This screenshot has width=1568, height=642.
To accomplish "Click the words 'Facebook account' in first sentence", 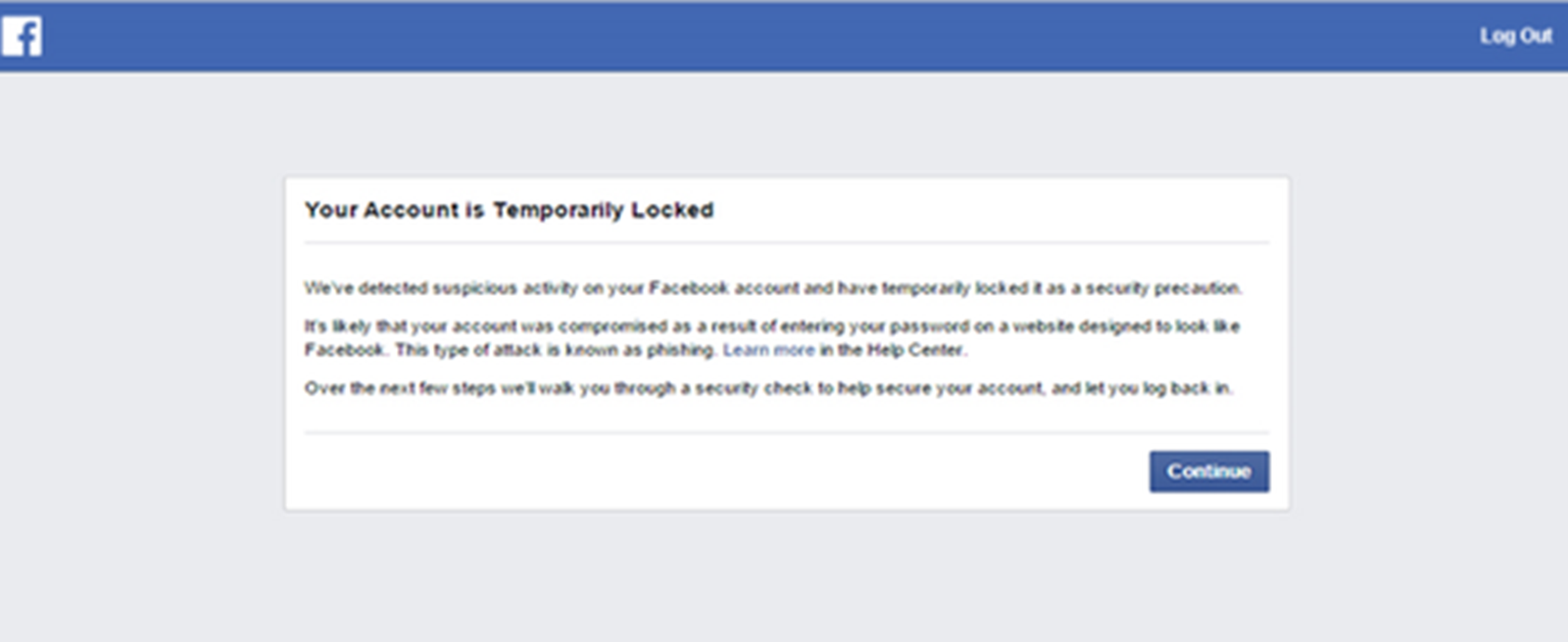I will [724, 288].
